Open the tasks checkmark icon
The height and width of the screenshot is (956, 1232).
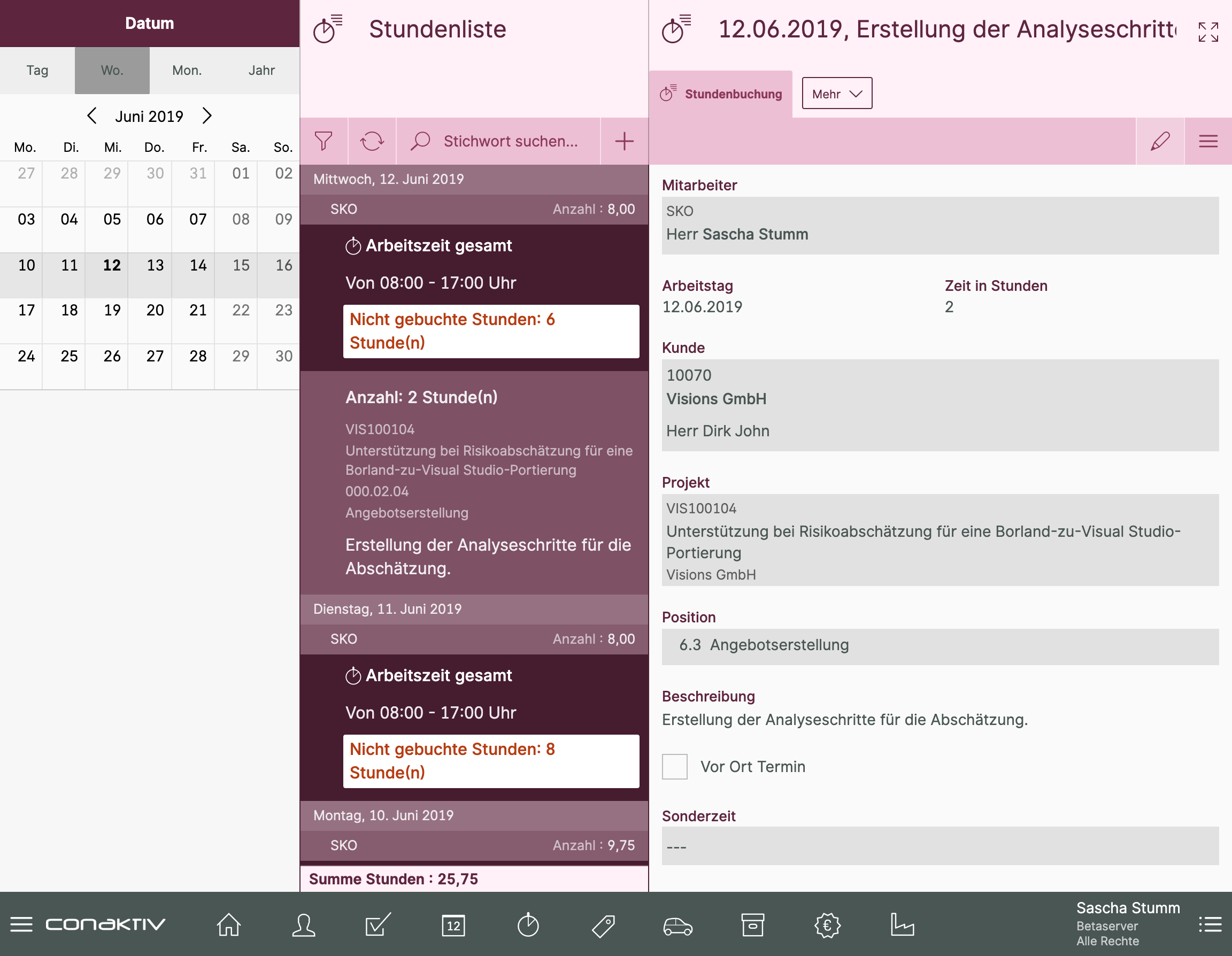[378, 925]
